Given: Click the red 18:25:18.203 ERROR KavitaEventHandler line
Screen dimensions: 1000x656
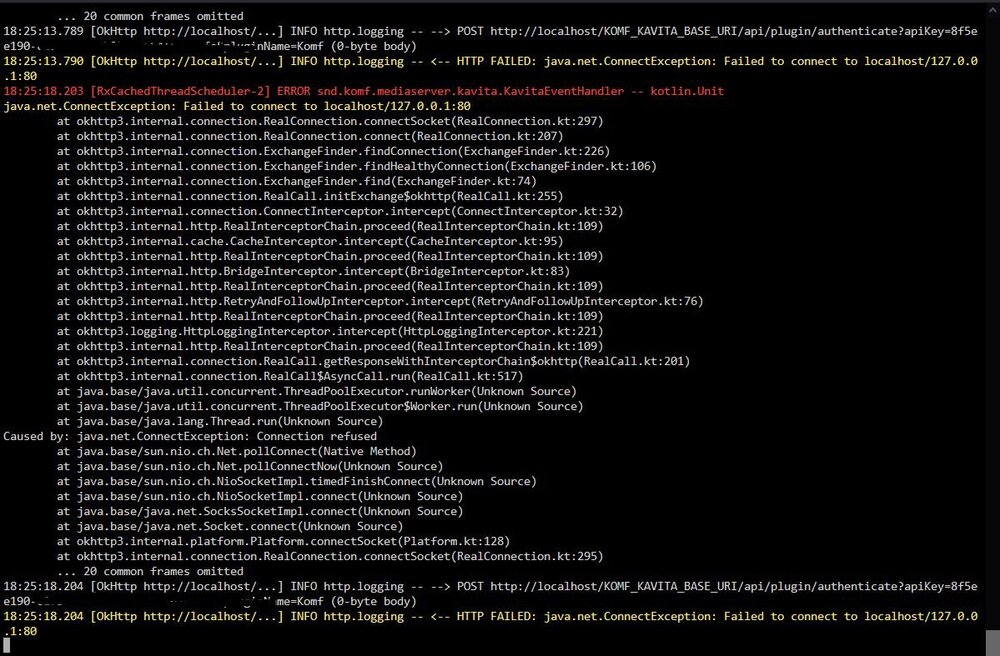Looking at the screenshot, I should pyautogui.click(x=364, y=91).
